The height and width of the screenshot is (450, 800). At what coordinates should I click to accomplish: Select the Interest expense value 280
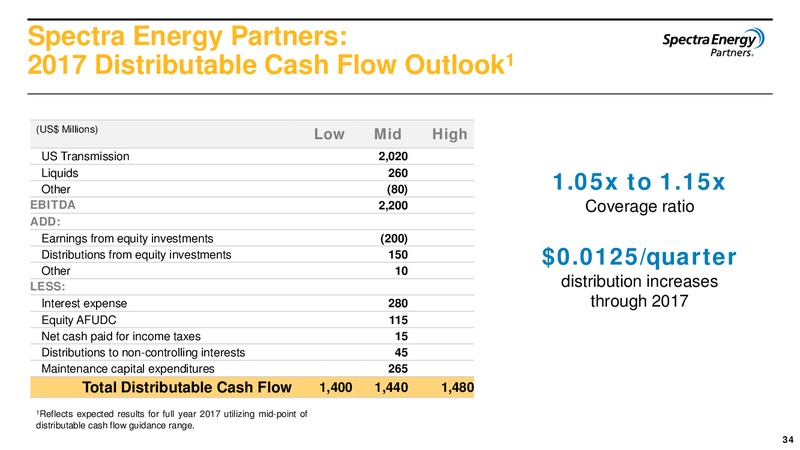(x=398, y=304)
